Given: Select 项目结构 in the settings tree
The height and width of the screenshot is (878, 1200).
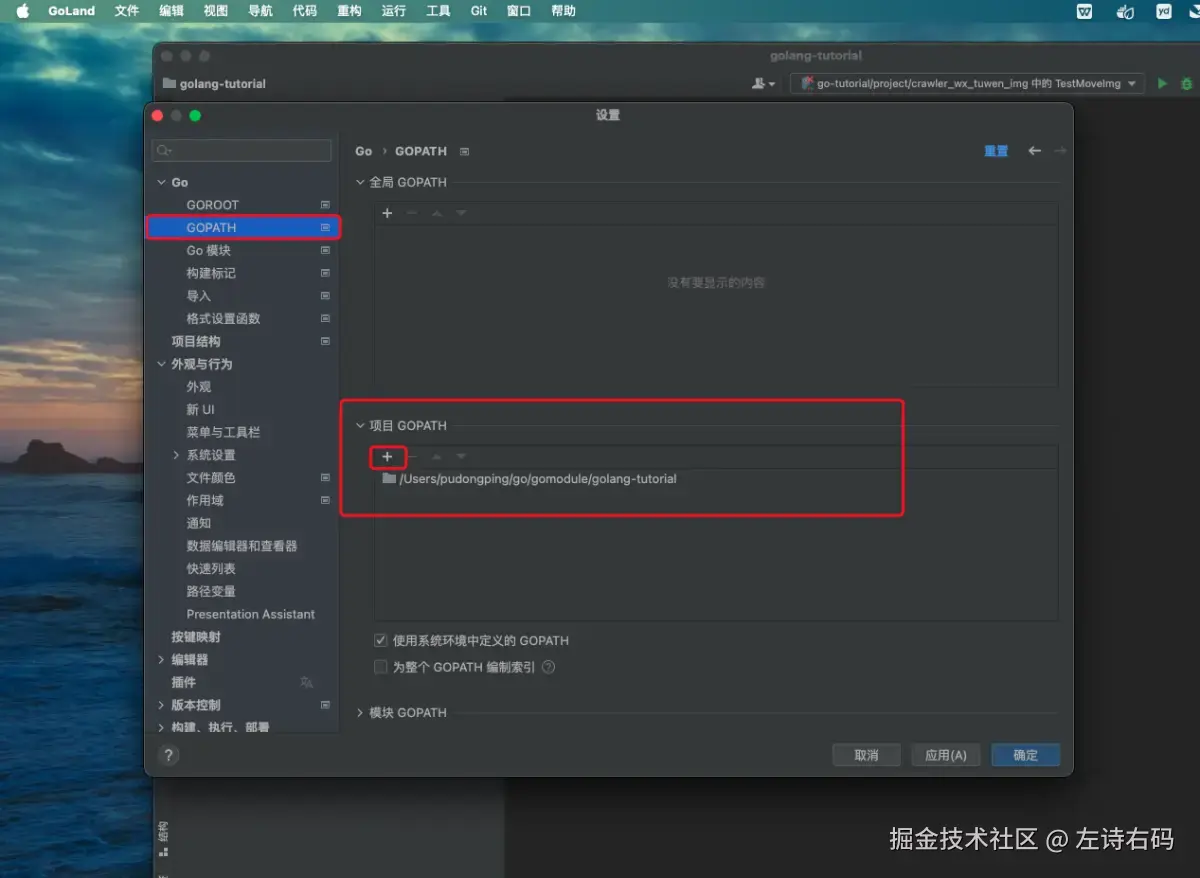Looking at the screenshot, I should 196,341.
